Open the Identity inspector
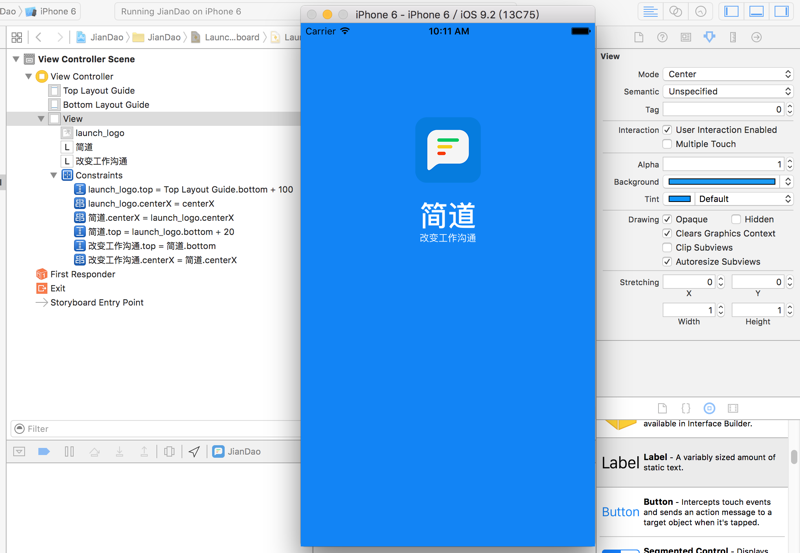The height and width of the screenshot is (553, 800). click(x=686, y=37)
